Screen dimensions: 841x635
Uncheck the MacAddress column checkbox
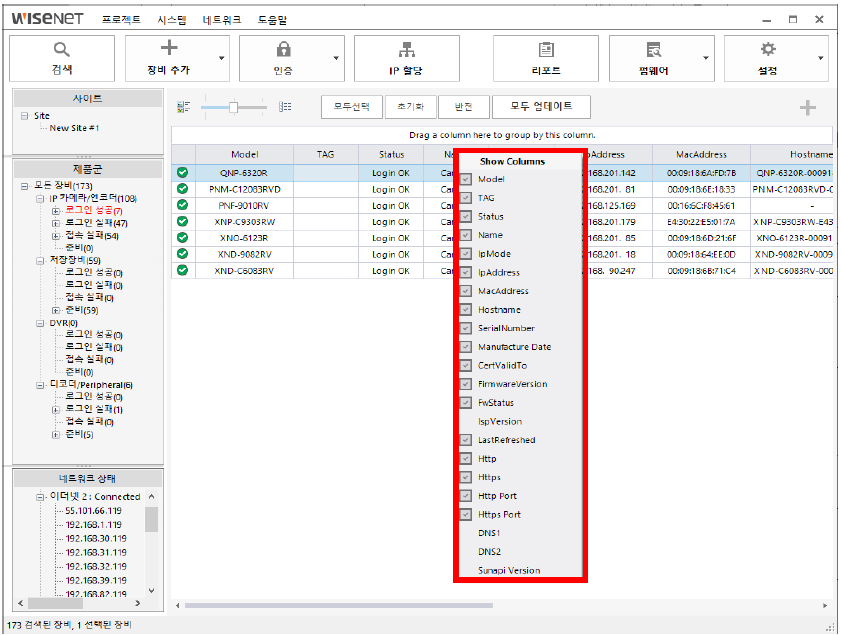[x=466, y=291]
